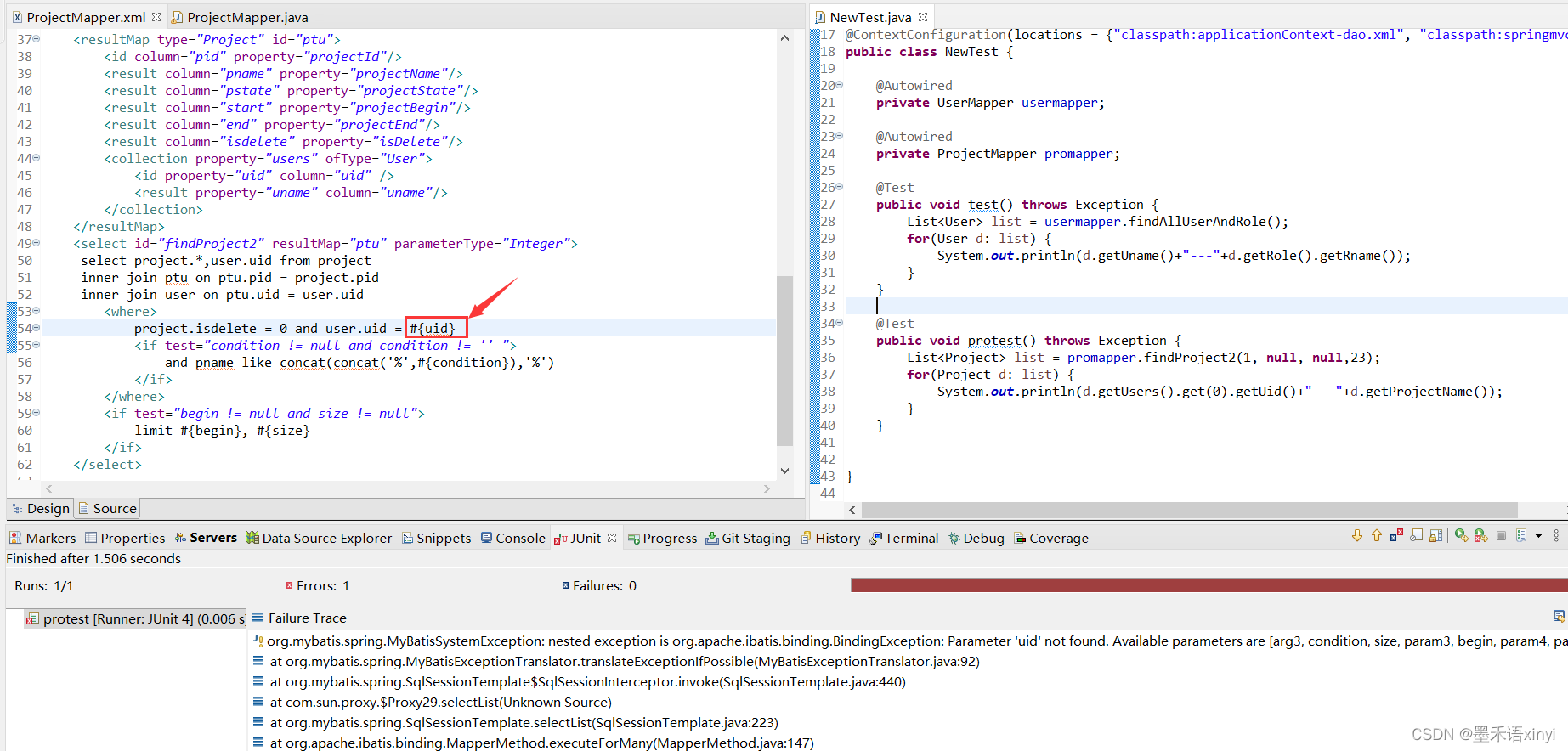Switch to the Source view tab
Screen dimensions: 1568x751
tap(107, 508)
